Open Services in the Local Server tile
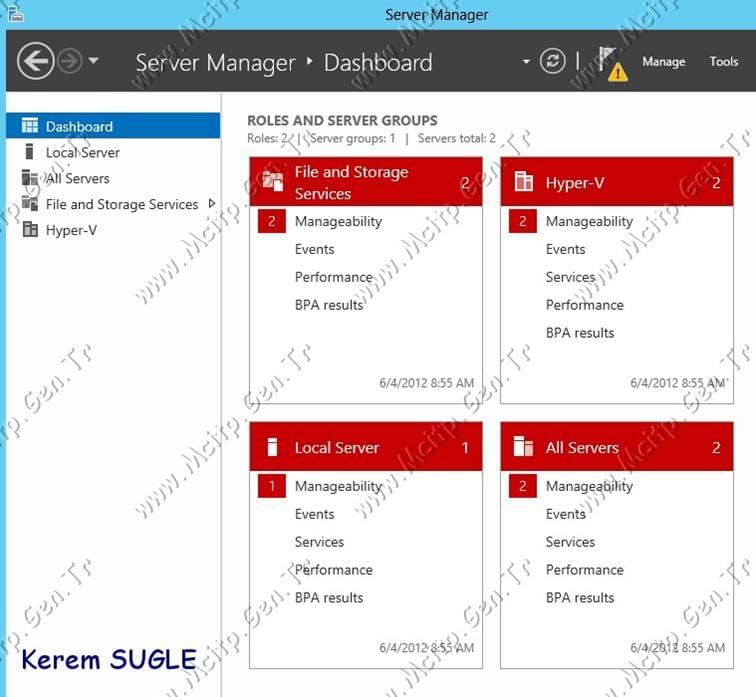 [319, 542]
